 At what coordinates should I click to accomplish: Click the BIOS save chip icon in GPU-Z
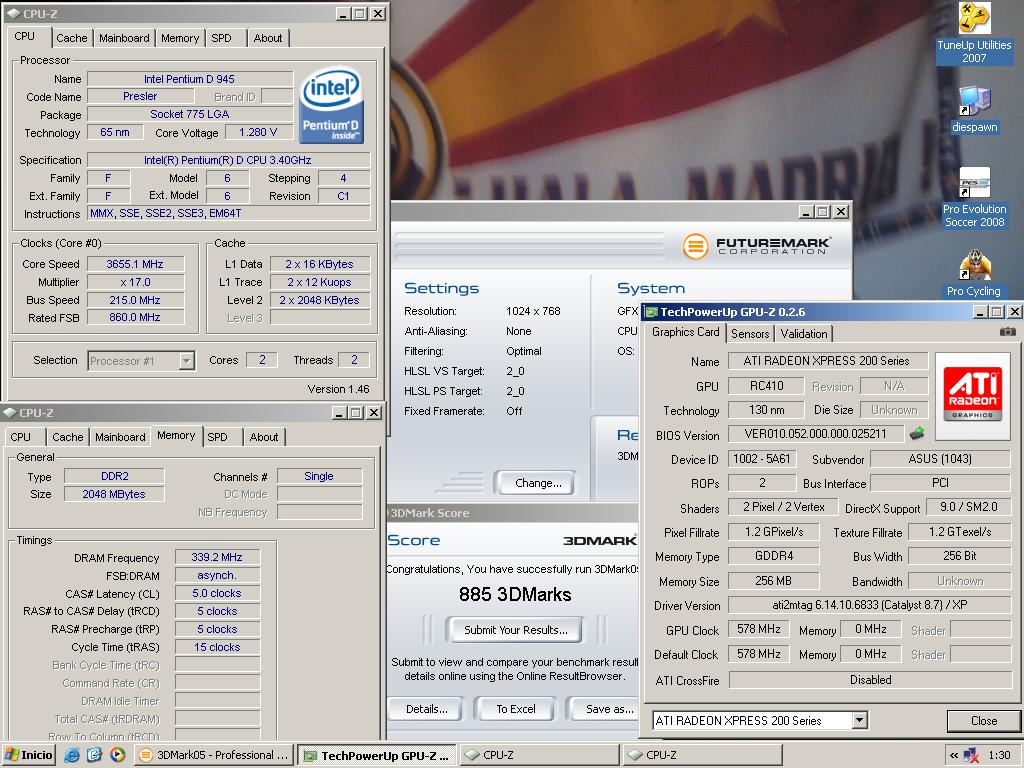click(x=918, y=433)
